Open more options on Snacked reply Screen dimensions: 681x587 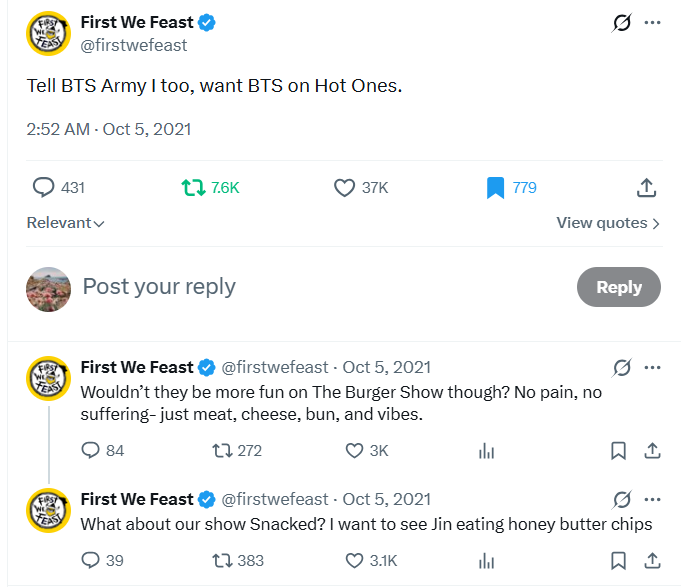652,498
